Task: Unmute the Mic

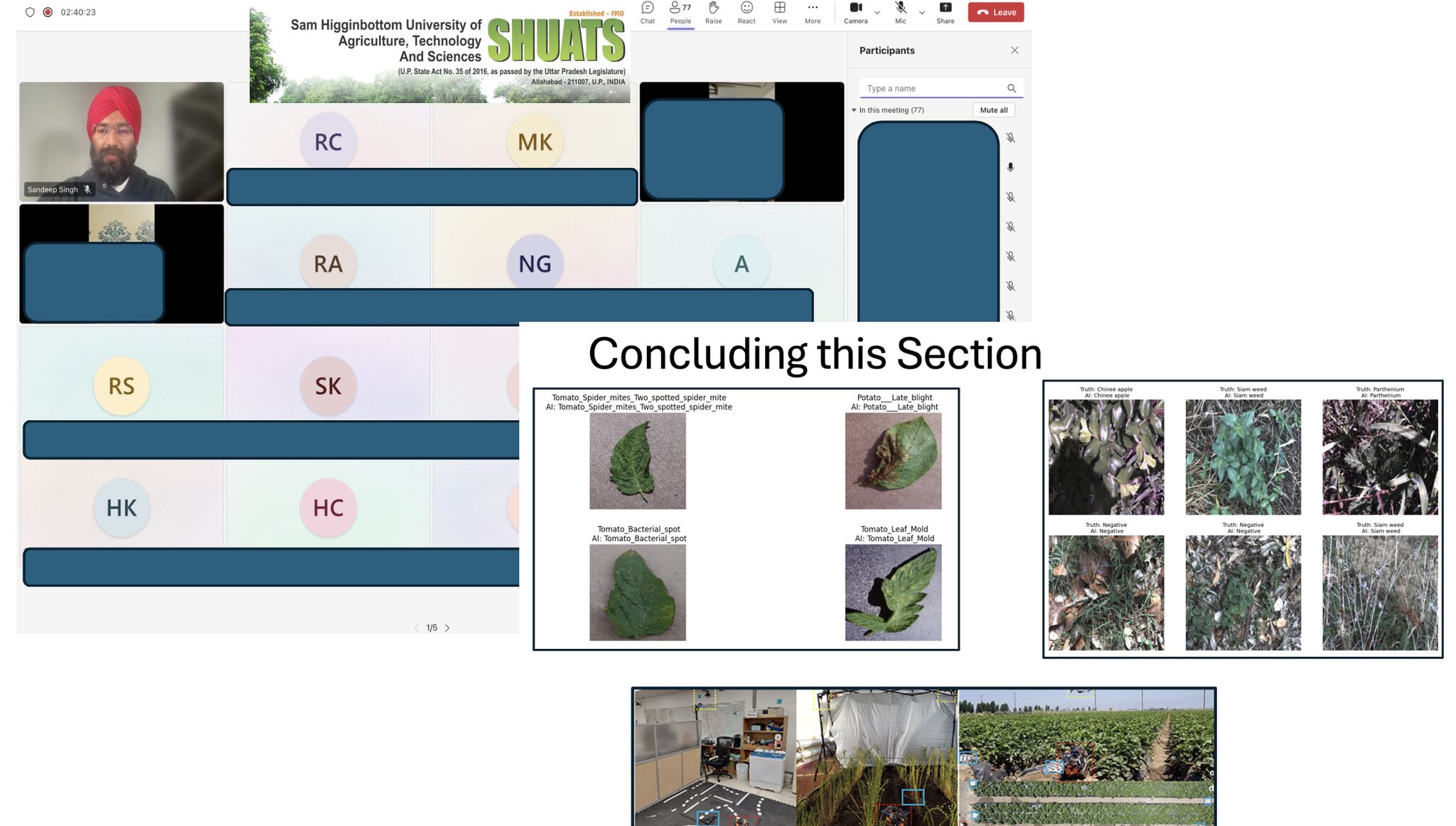Action: [x=900, y=12]
